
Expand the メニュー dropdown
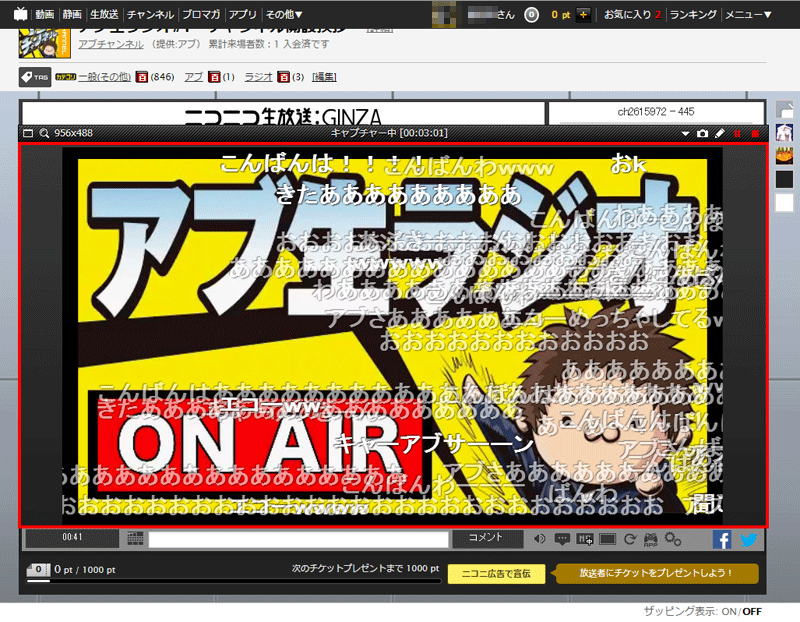pyautogui.click(x=748, y=14)
